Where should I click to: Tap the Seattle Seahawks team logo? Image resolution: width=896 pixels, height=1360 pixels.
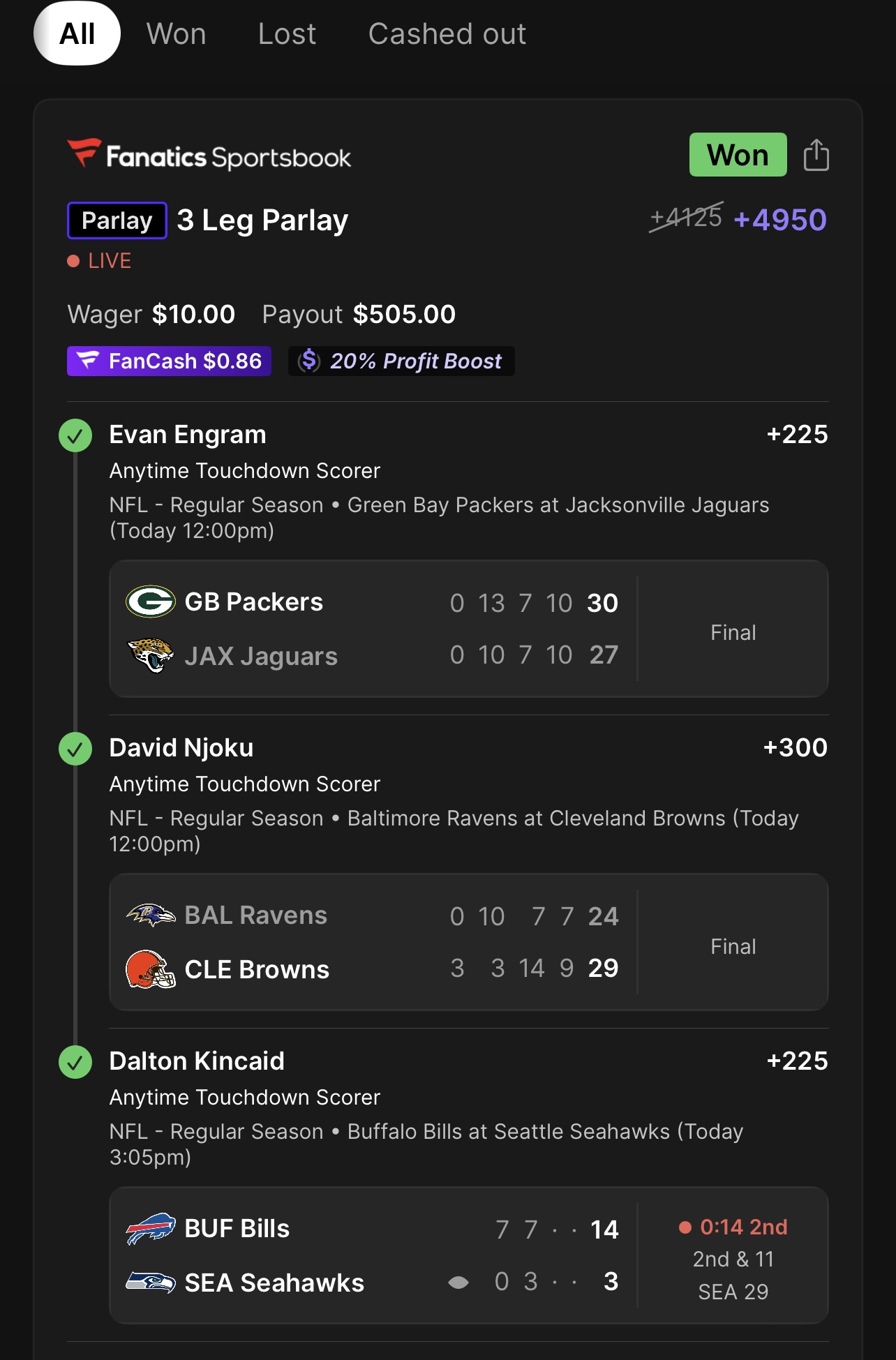tap(150, 1282)
